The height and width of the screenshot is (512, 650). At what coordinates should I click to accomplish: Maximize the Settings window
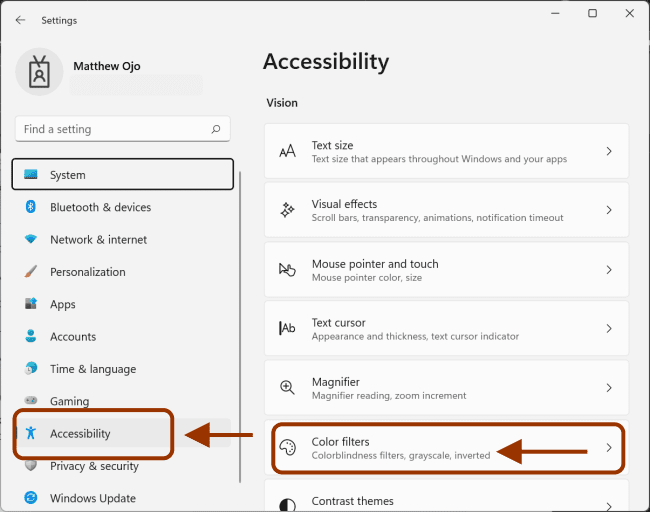tap(592, 13)
